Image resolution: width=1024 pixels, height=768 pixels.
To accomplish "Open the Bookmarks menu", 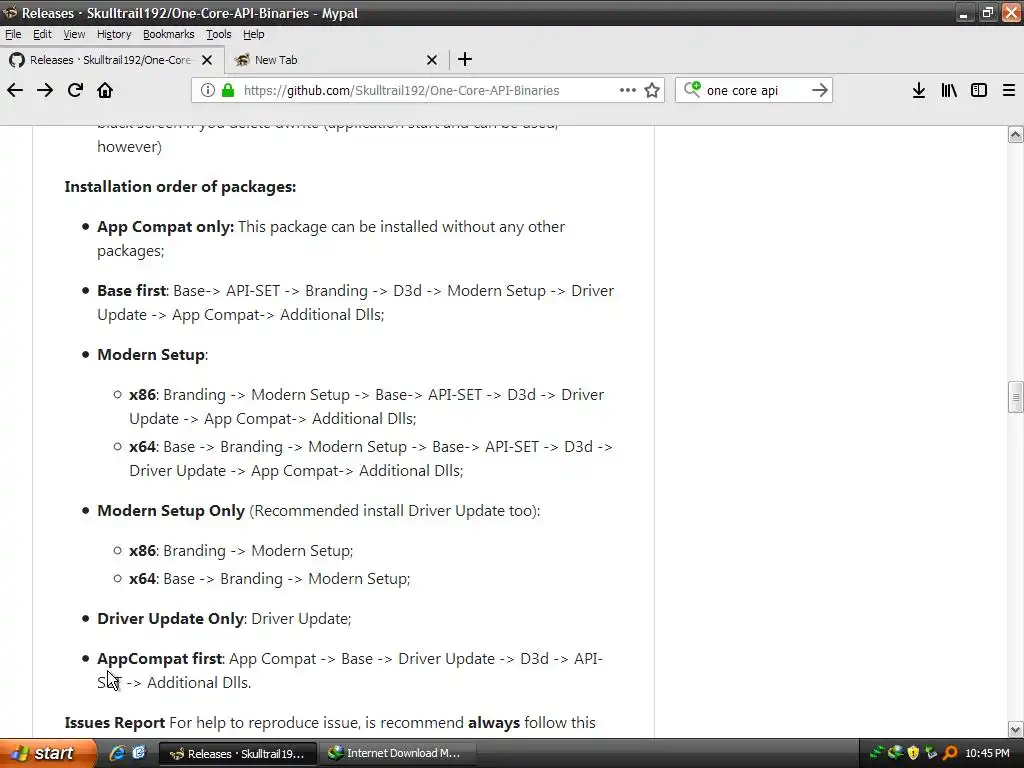I will [x=168, y=34].
